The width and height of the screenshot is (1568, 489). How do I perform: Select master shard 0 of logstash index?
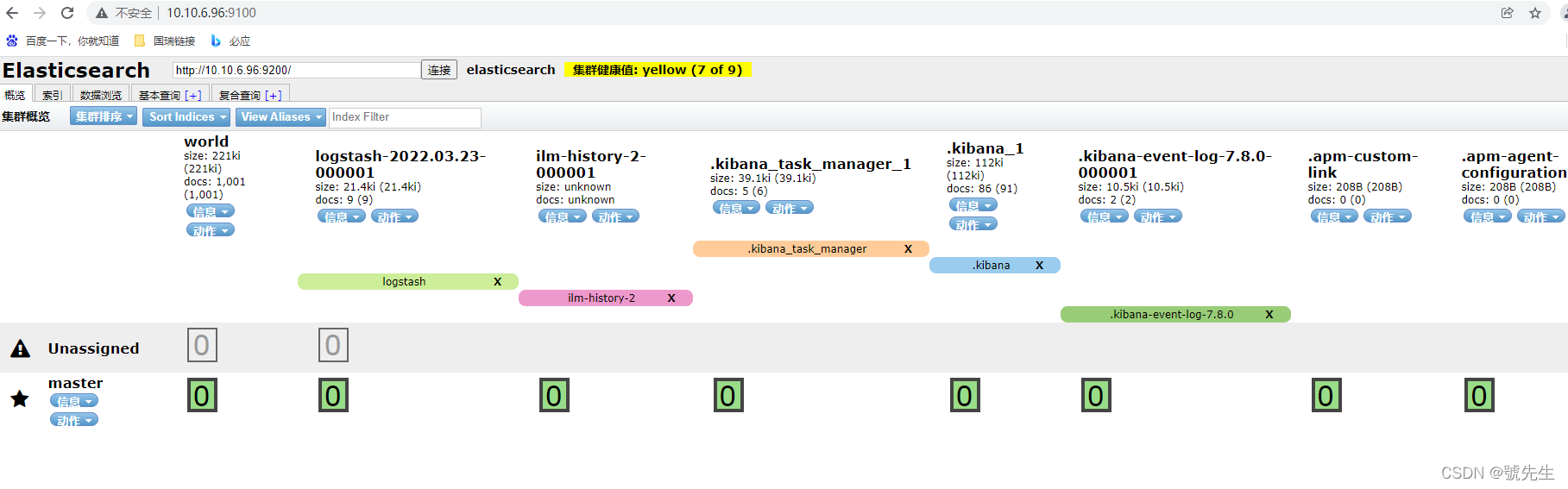pyautogui.click(x=333, y=395)
